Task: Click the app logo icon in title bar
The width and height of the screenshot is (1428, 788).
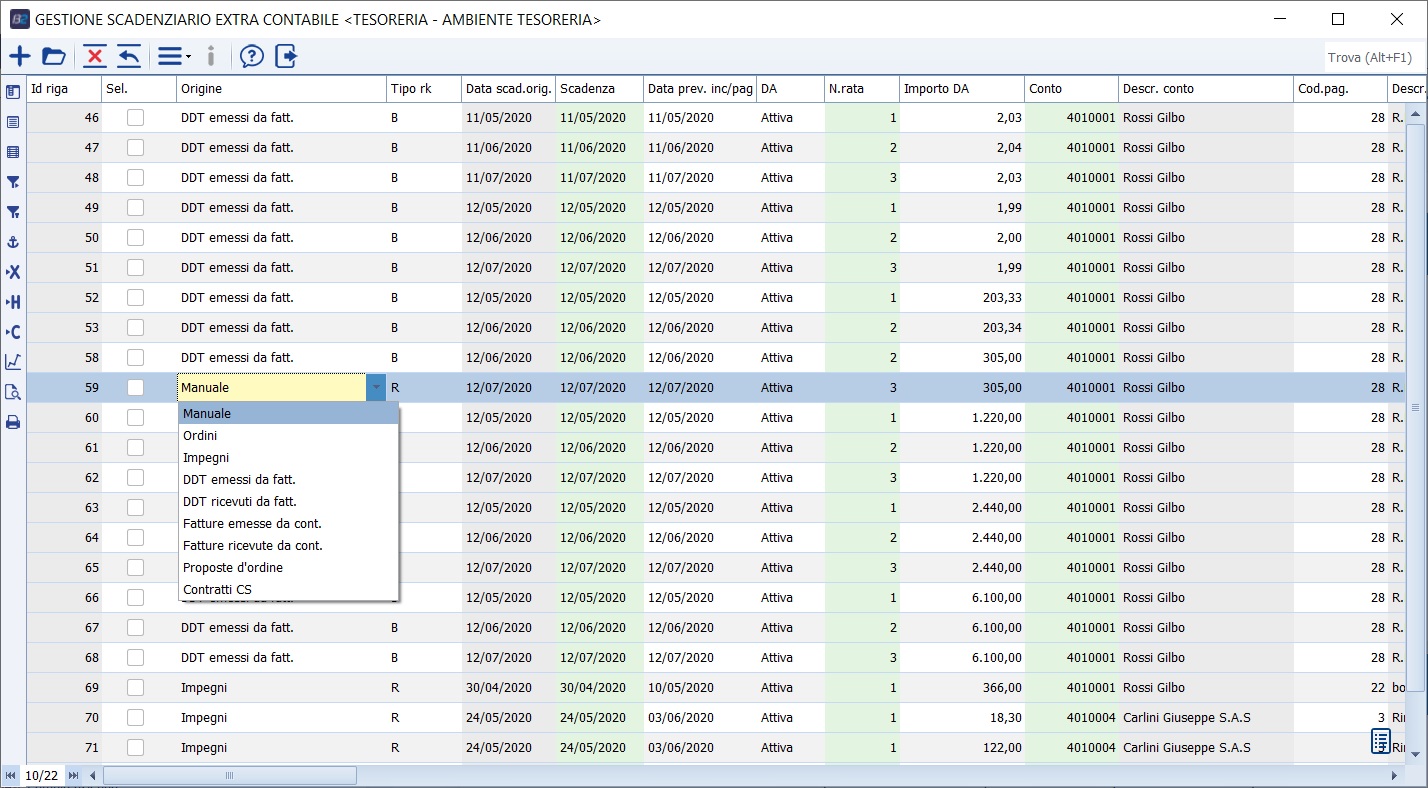Action: point(19,19)
